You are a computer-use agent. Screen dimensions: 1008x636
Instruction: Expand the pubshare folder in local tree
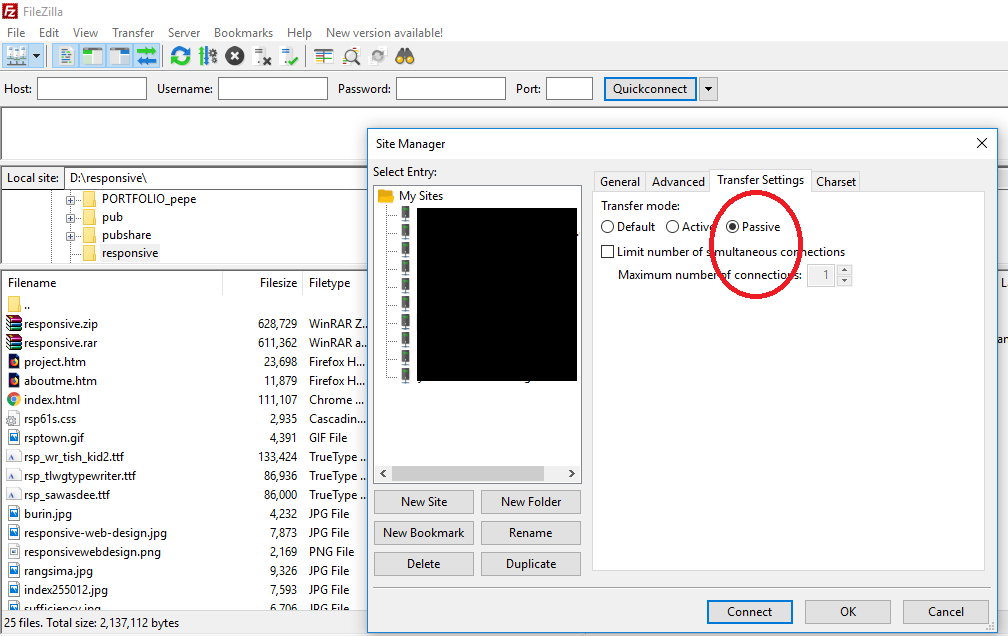pyautogui.click(x=71, y=236)
